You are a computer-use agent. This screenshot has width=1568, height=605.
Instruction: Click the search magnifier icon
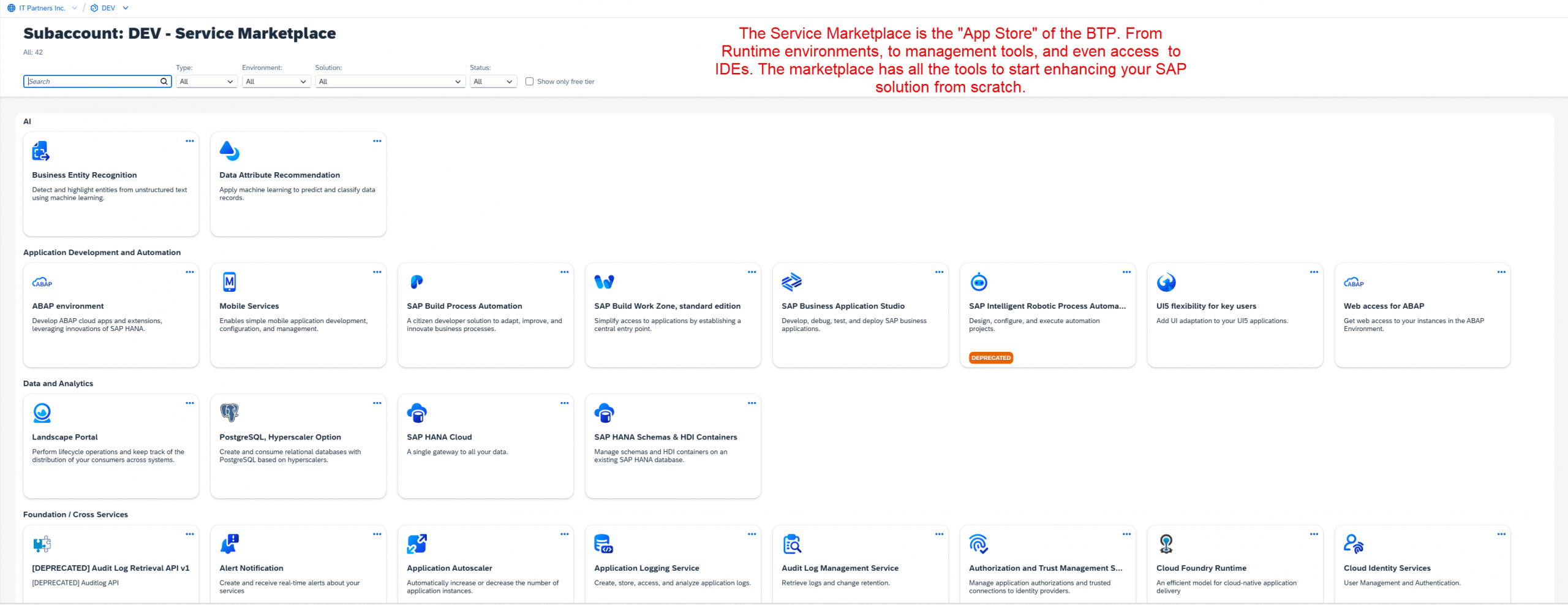164,82
